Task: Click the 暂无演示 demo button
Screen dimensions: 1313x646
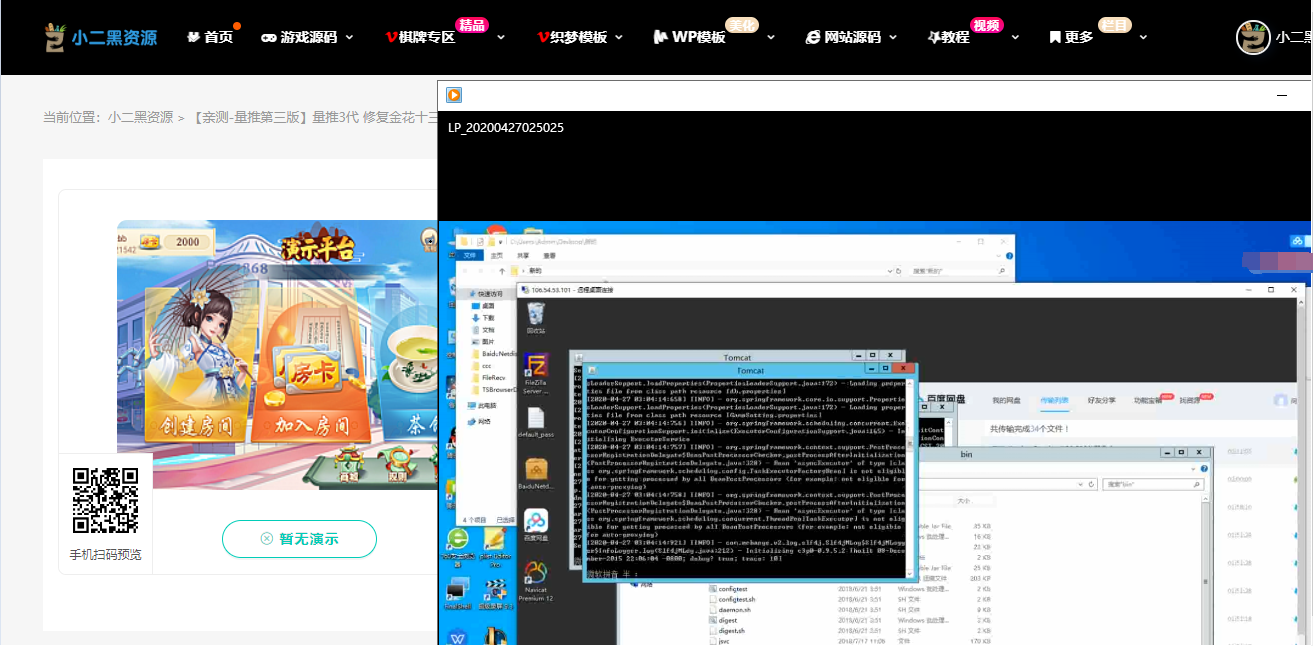Action: [299, 539]
